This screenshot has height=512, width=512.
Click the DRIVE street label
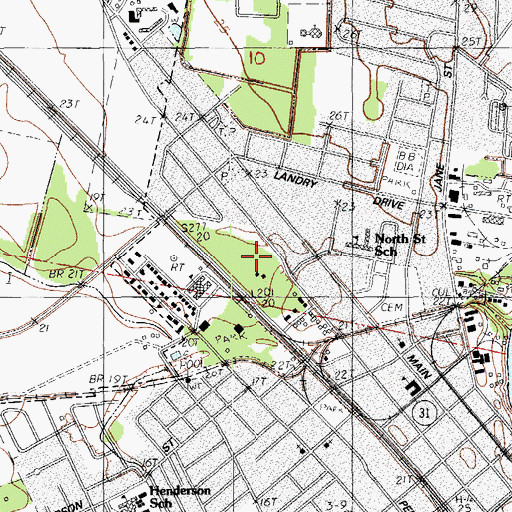click(x=388, y=203)
